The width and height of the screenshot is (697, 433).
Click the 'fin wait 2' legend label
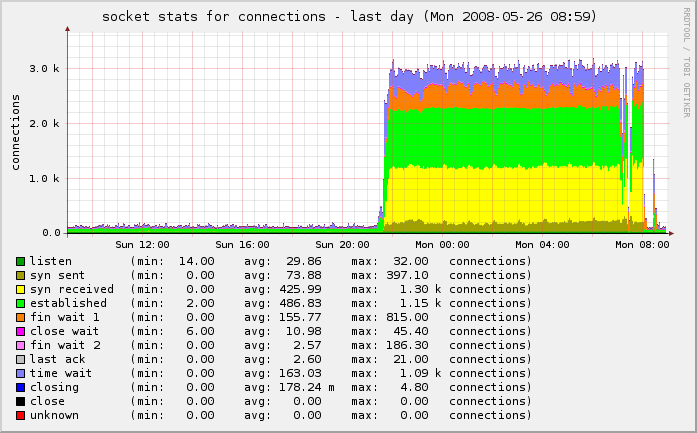(65, 345)
